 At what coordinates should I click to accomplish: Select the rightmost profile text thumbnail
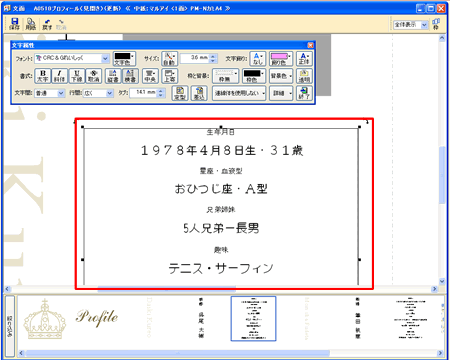411,319
